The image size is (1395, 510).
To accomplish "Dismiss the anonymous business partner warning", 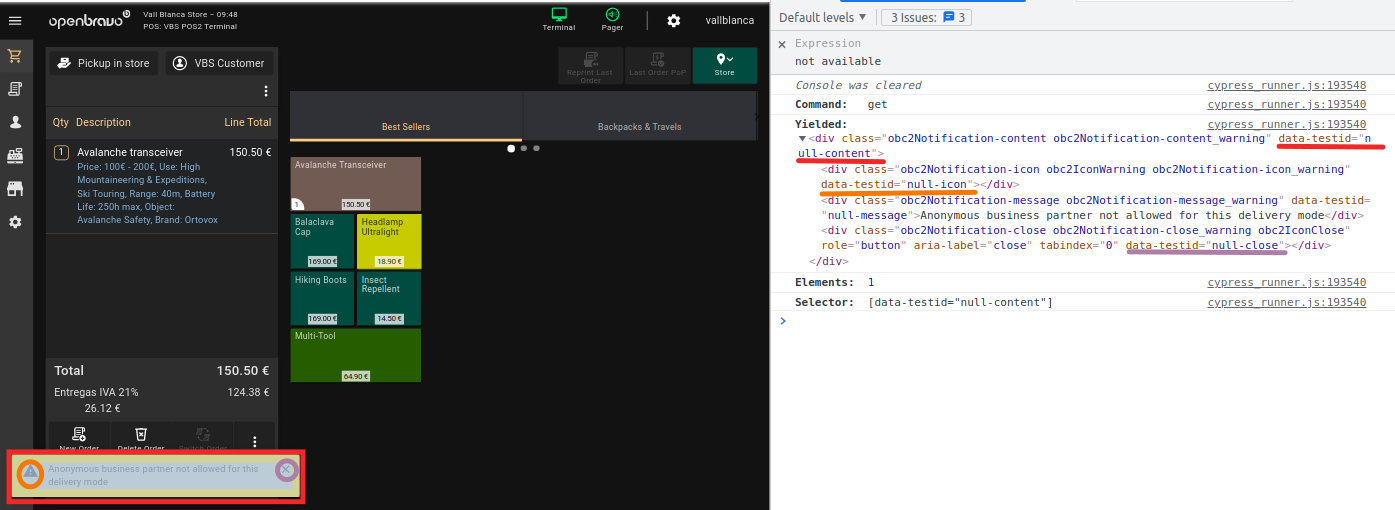I will [287, 469].
